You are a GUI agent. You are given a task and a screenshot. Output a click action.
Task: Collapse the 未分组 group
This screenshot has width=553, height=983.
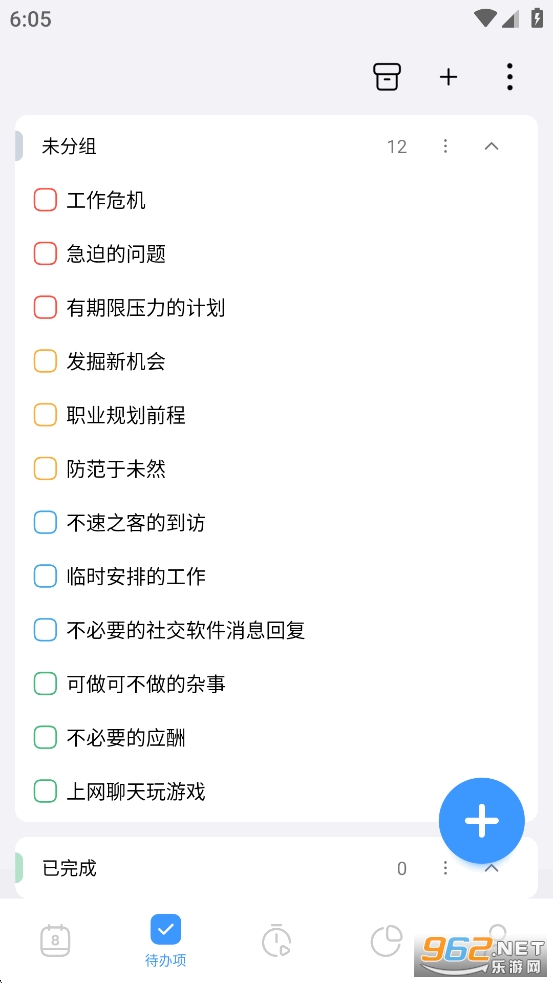pos(492,147)
